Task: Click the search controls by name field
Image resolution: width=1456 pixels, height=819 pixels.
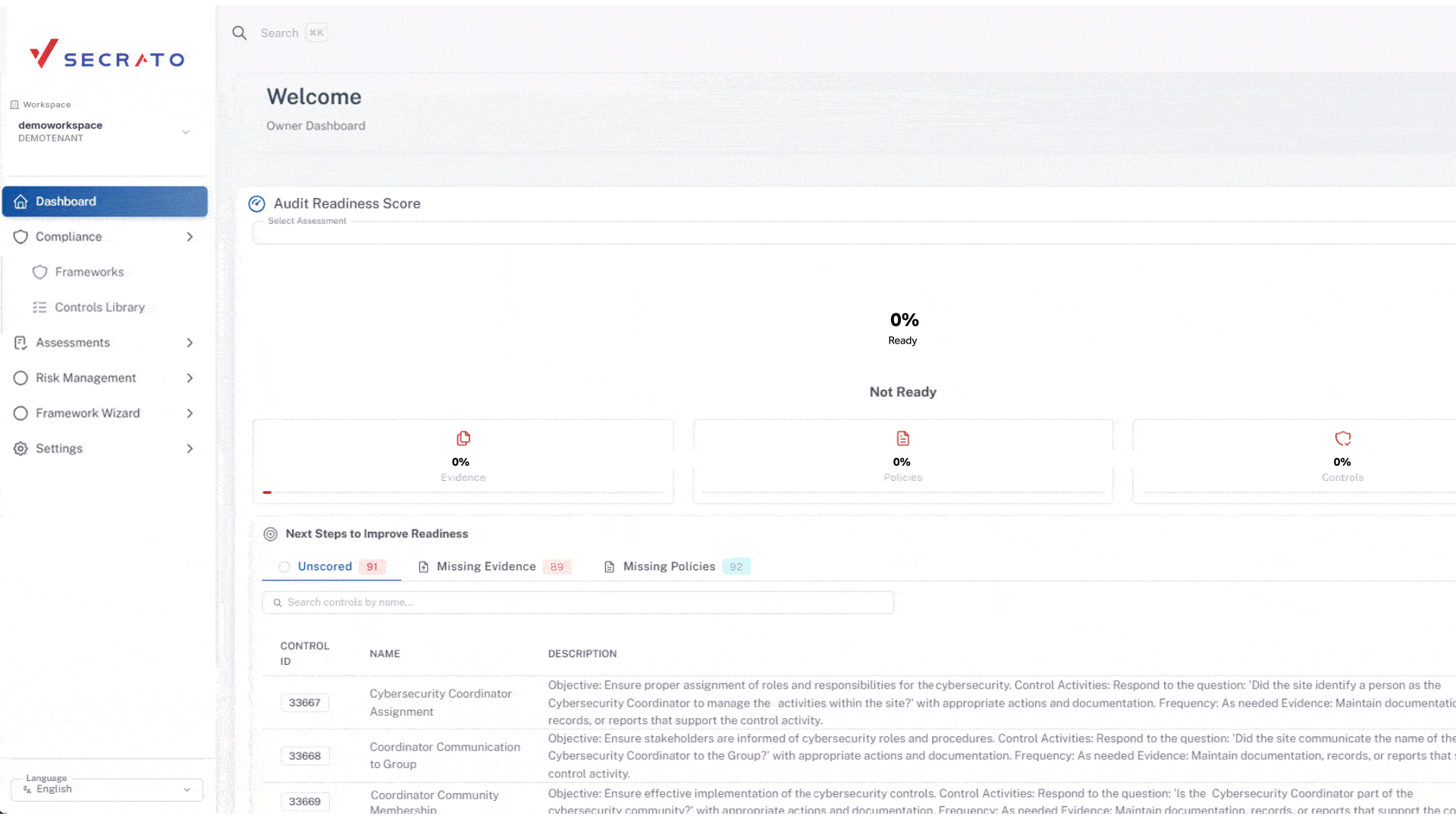Action: point(578,602)
